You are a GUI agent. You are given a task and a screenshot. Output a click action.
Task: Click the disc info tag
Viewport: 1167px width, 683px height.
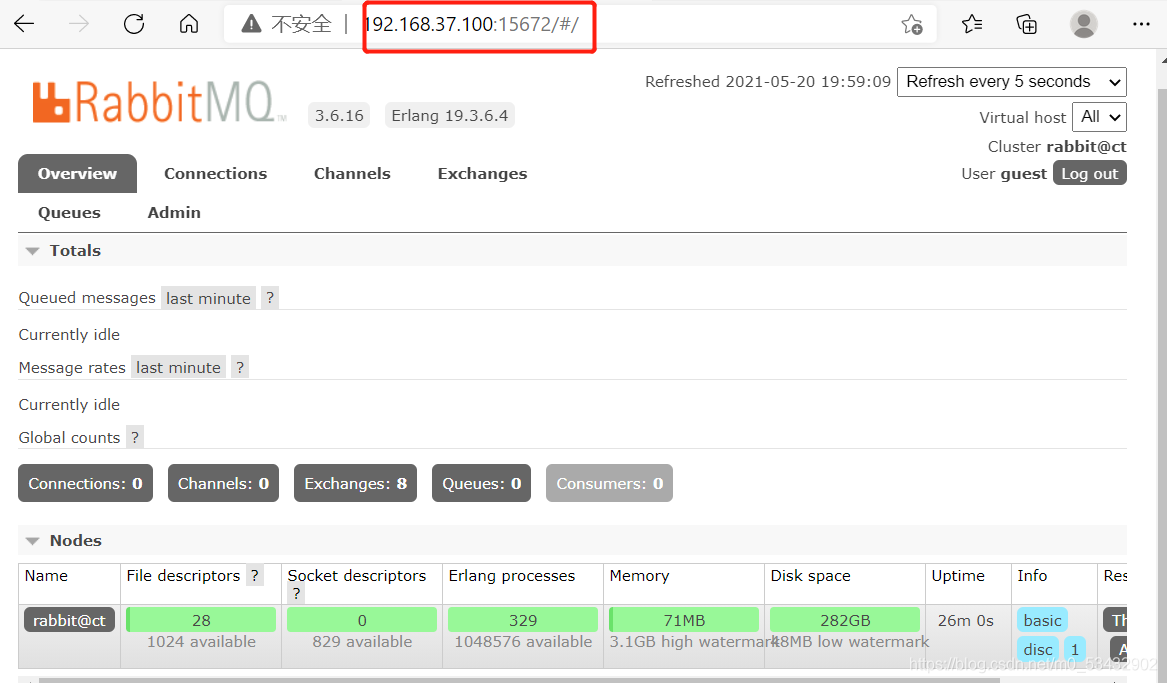pos(1037,649)
